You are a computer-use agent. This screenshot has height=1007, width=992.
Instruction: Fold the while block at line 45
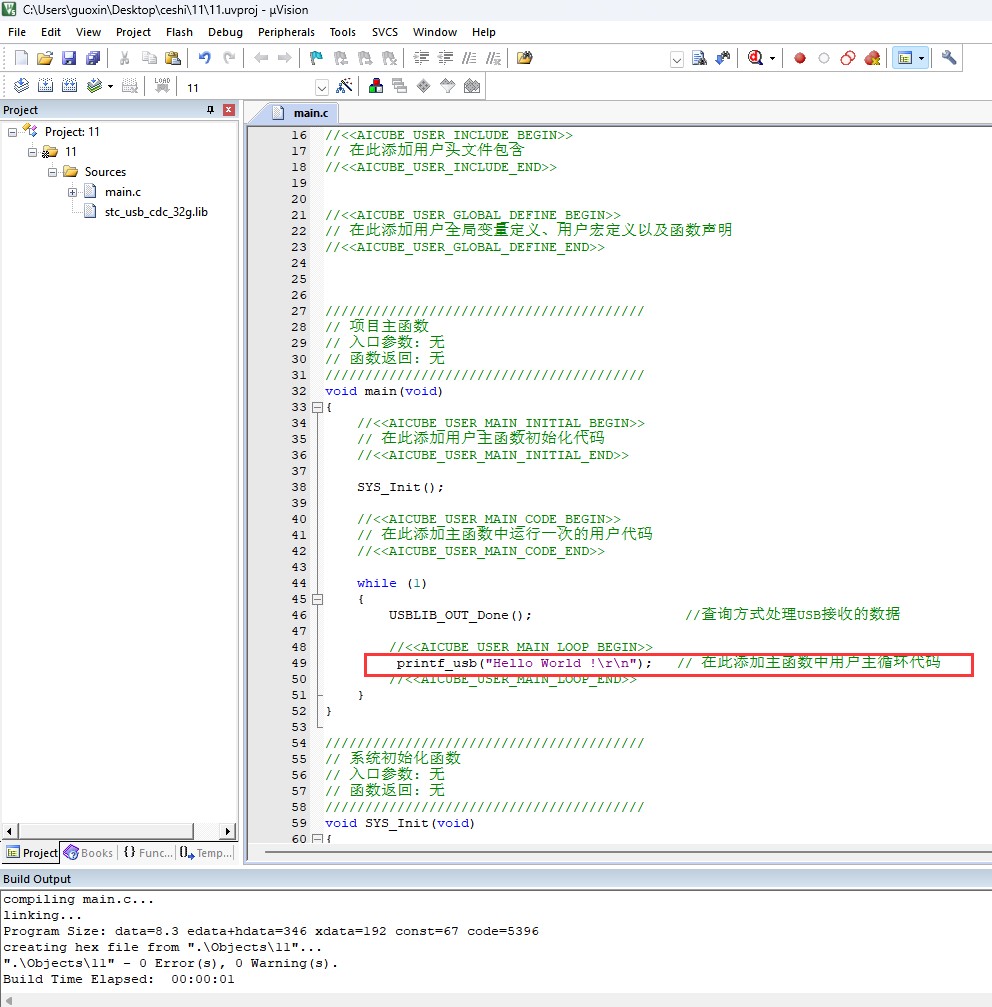[x=317, y=599]
